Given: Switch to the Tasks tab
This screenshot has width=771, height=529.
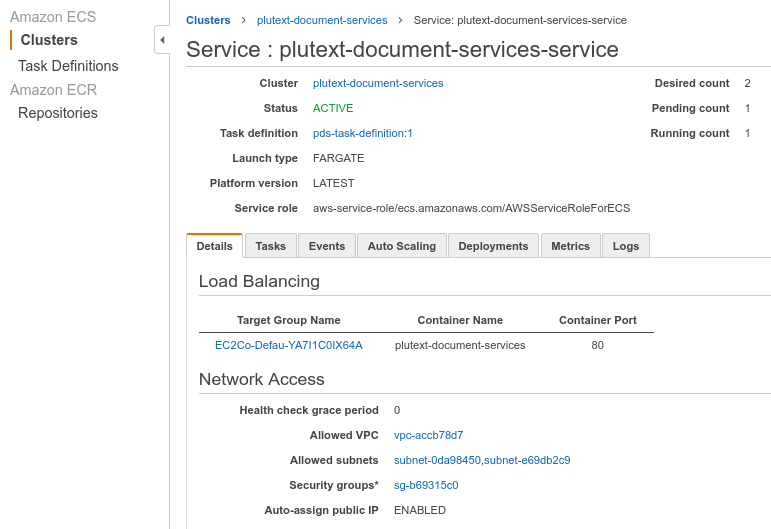Looking at the screenshot, I should tap(270, 246).
